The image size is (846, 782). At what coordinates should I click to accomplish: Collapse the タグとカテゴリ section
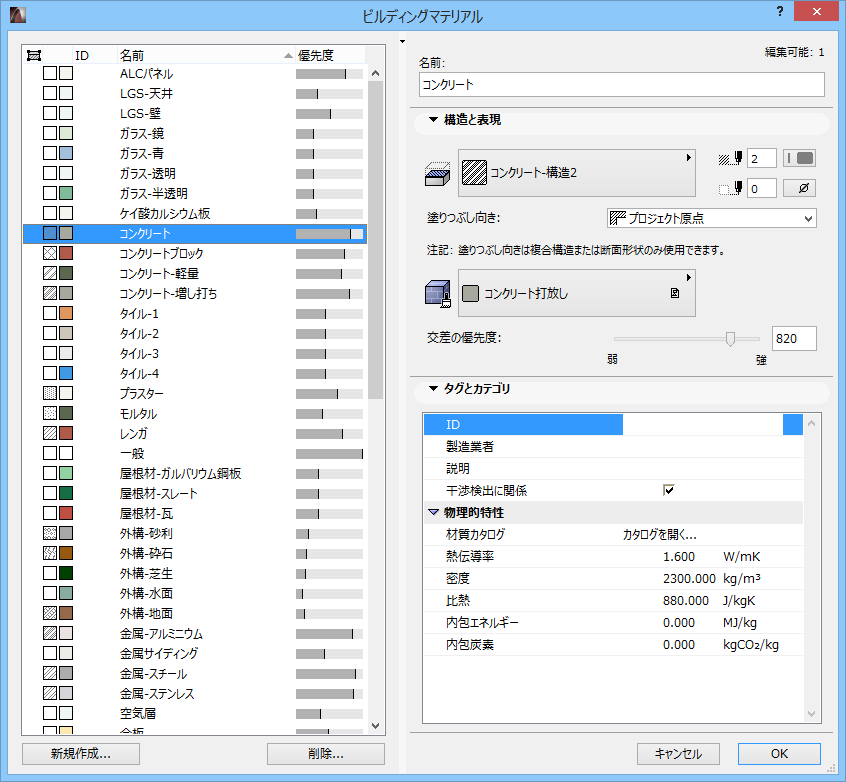point(433,388)
